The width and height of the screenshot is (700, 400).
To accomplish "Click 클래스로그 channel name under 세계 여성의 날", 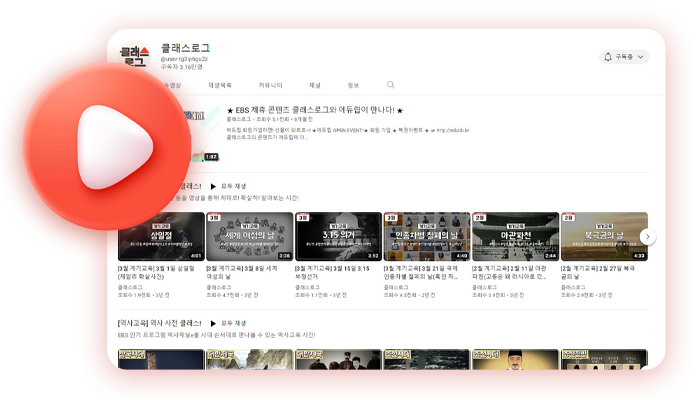I will point(218,288).
